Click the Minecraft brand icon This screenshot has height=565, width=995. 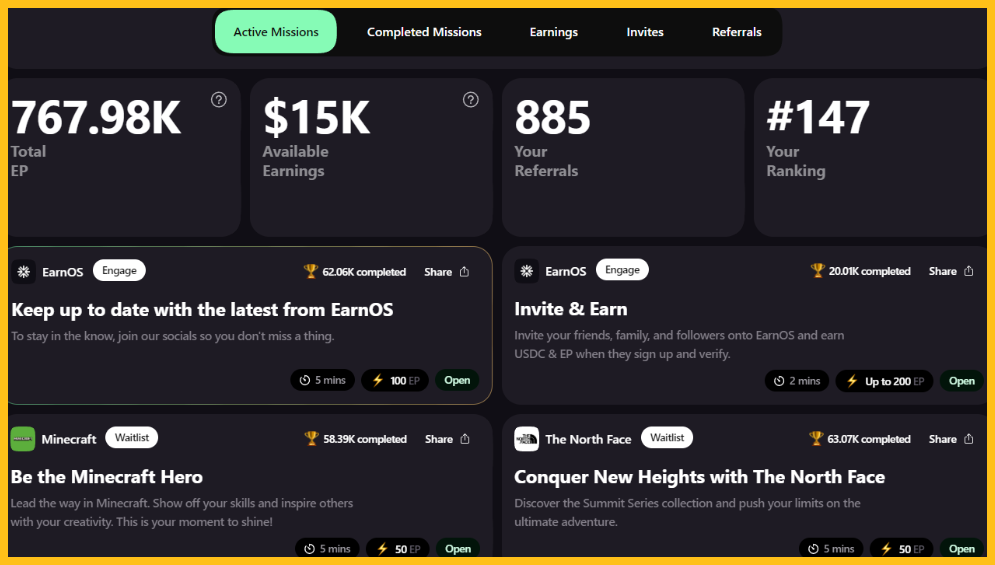pyautogui.click(x=23, y=439)
